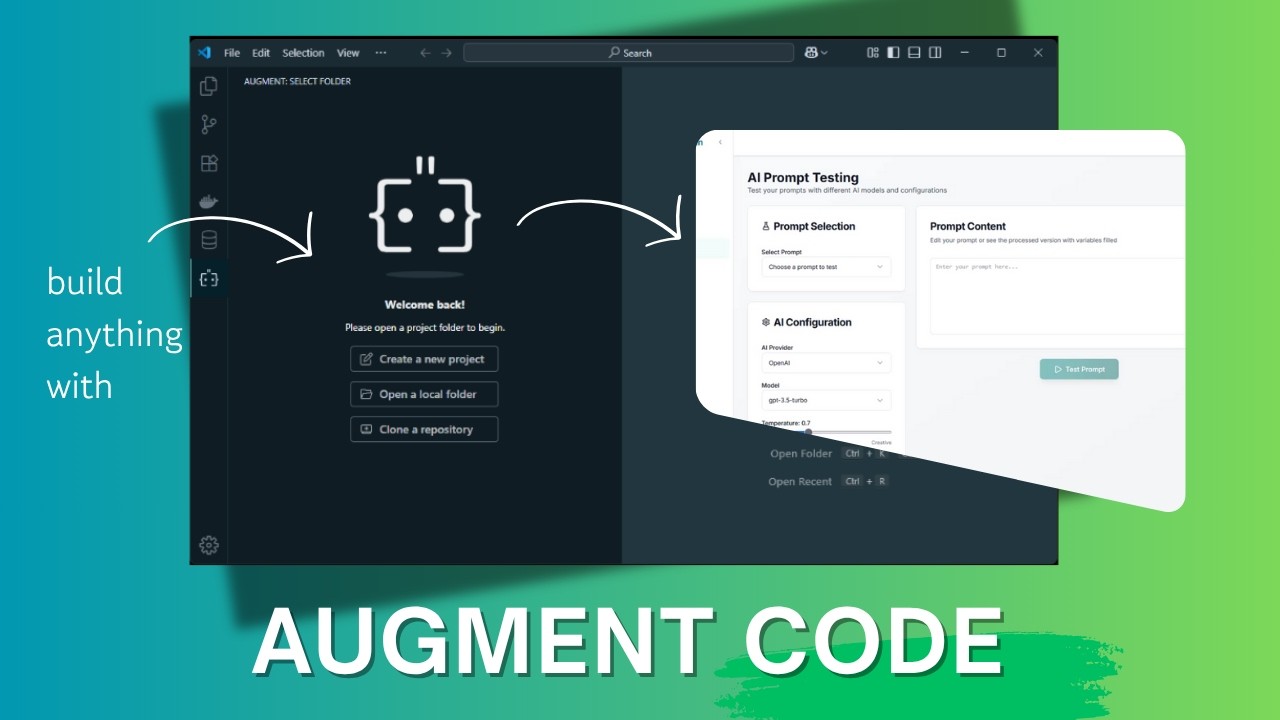Click the Clone a repository button
The width and height of the screenshot is (1280, 720).
pyautogui.click(x=424, y=429)
